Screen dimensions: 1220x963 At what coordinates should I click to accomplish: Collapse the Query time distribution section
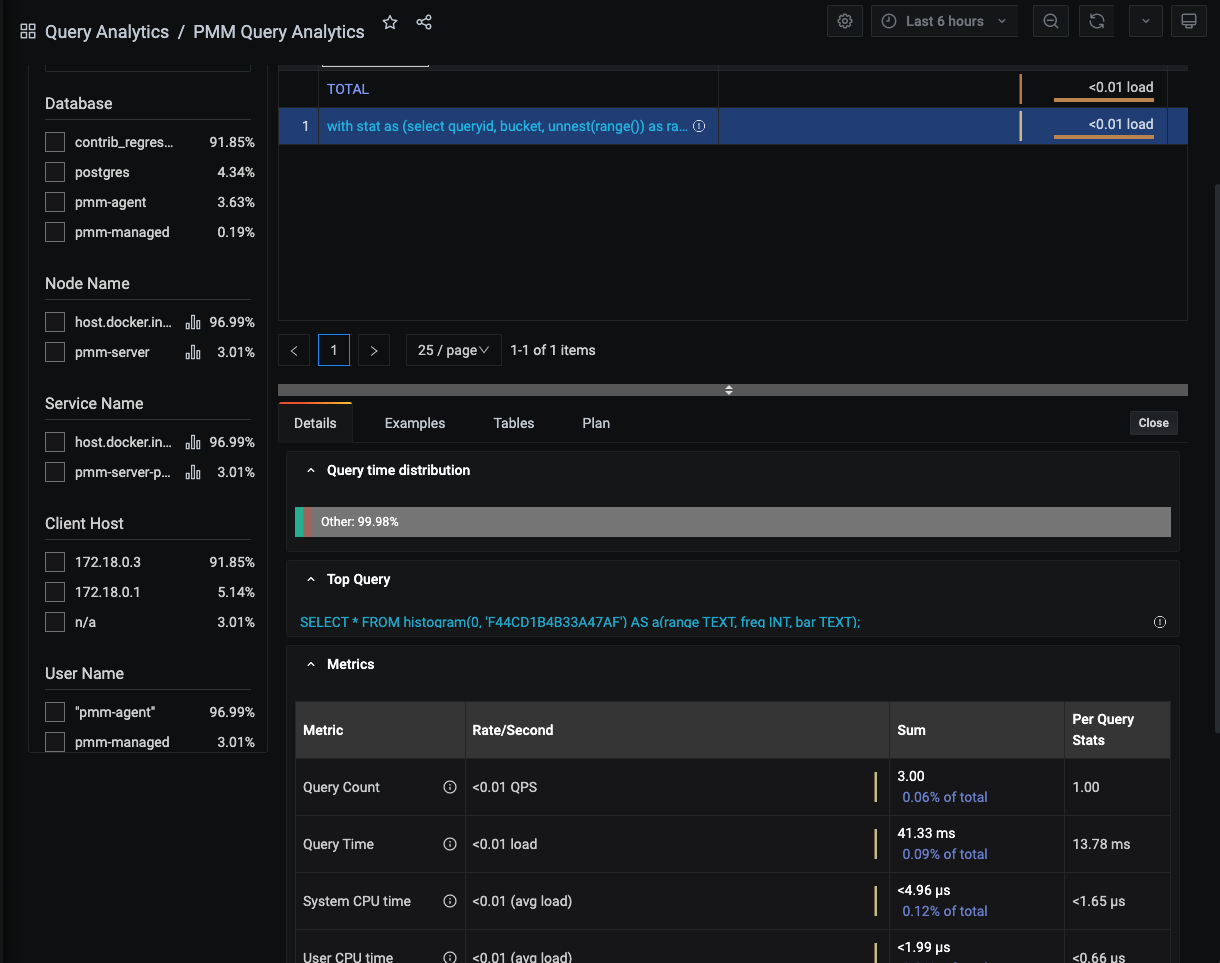[311, 470]
